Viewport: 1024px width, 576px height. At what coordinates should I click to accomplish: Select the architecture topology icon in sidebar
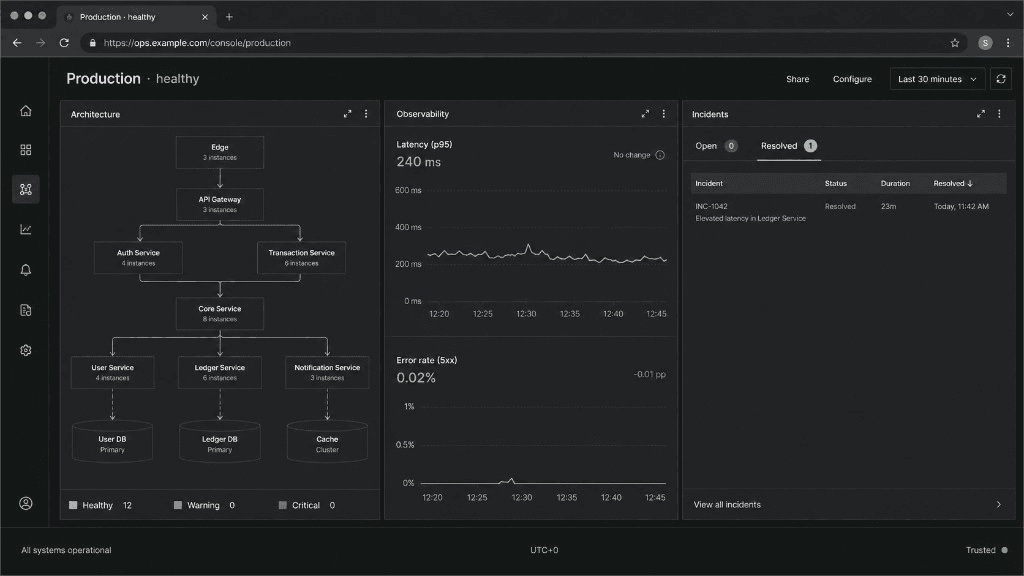tap(25, 189)
